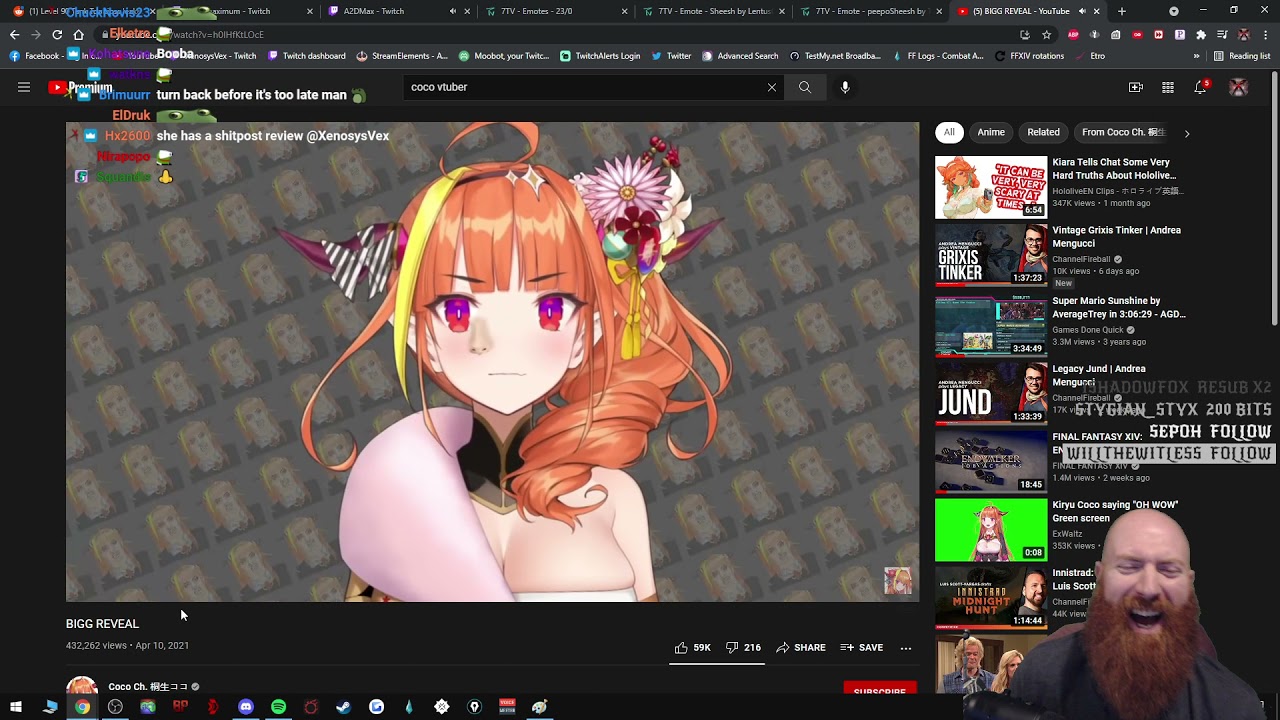Screen dimensions: 1280x720
Task: Select the From Coco Ch. filter chip
Action: point(1123,132)
